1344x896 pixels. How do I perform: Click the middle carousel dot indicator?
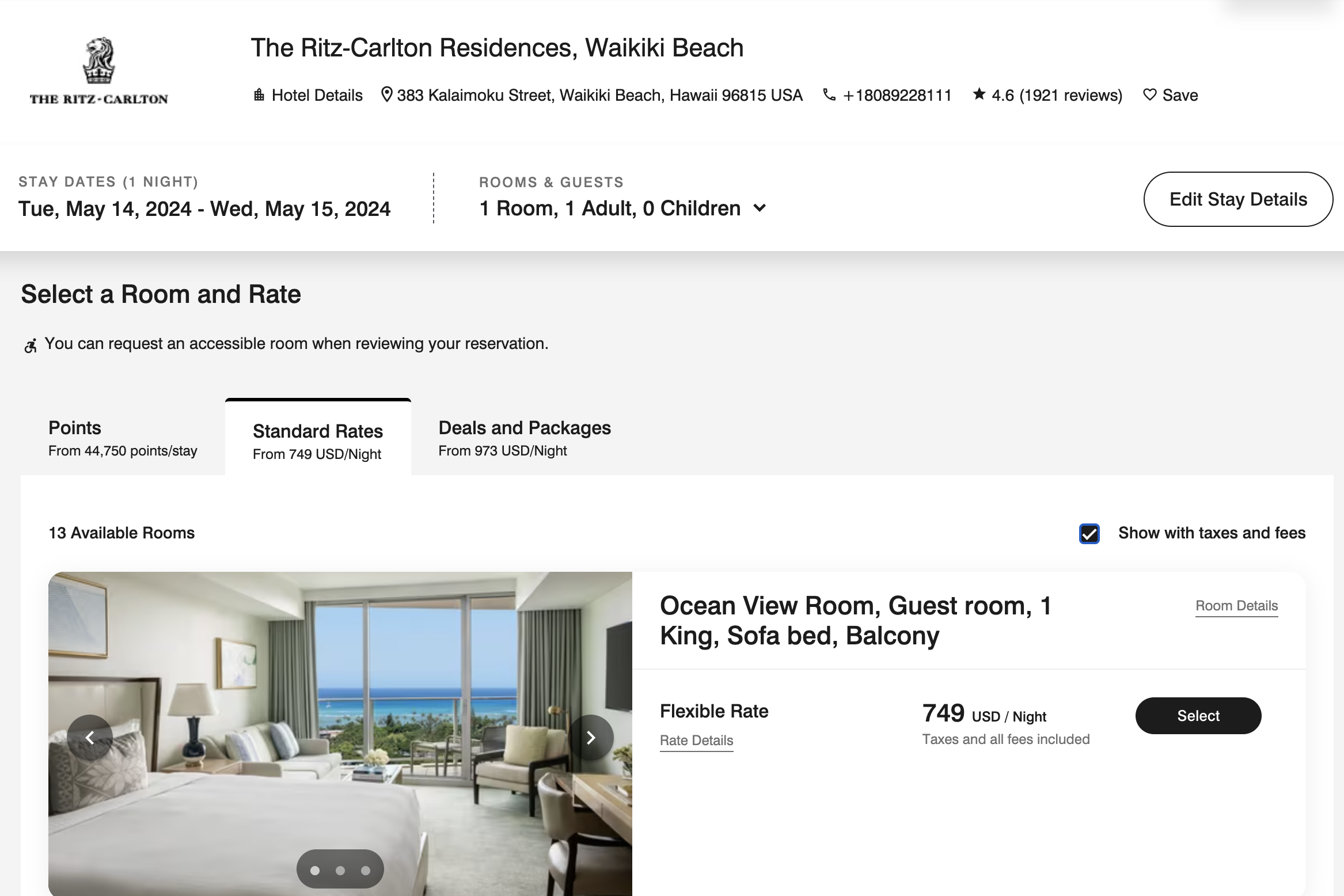click(x=340, y=871)
